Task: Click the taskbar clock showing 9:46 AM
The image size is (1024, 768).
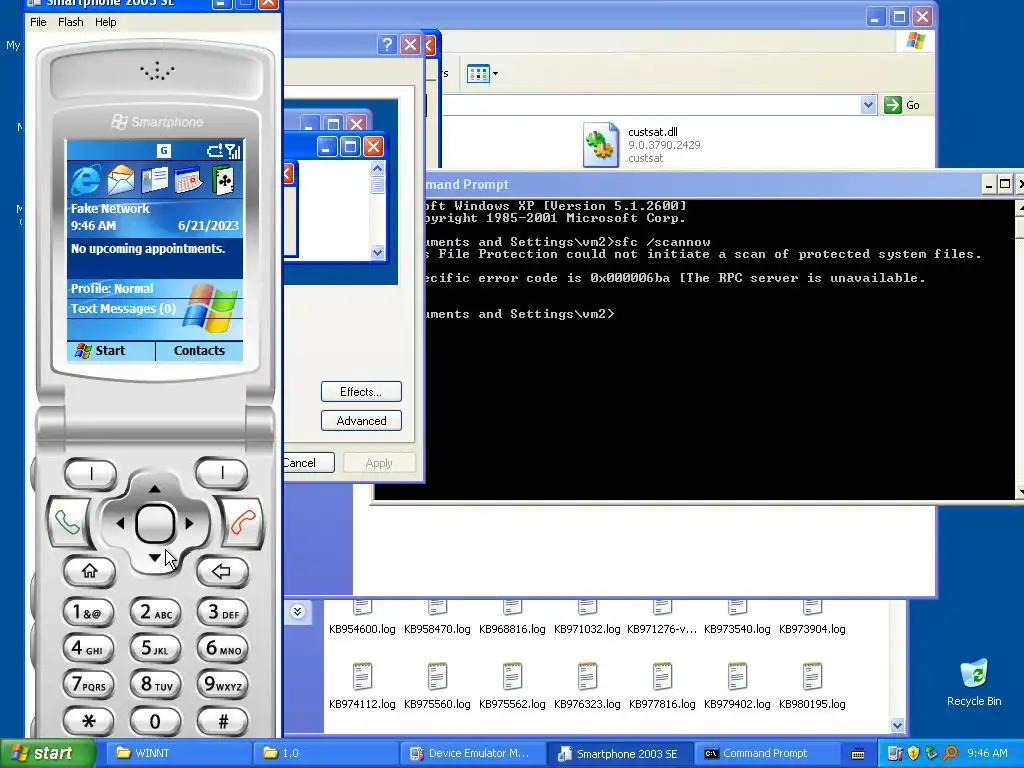Action: coord(987,753)
